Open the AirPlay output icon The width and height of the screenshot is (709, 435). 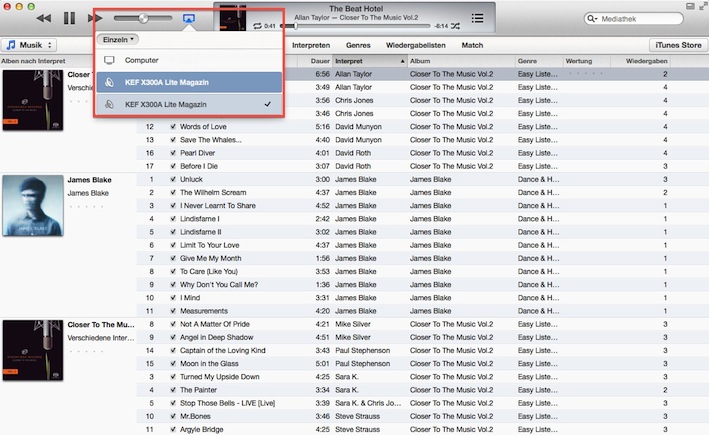(189, 19)
